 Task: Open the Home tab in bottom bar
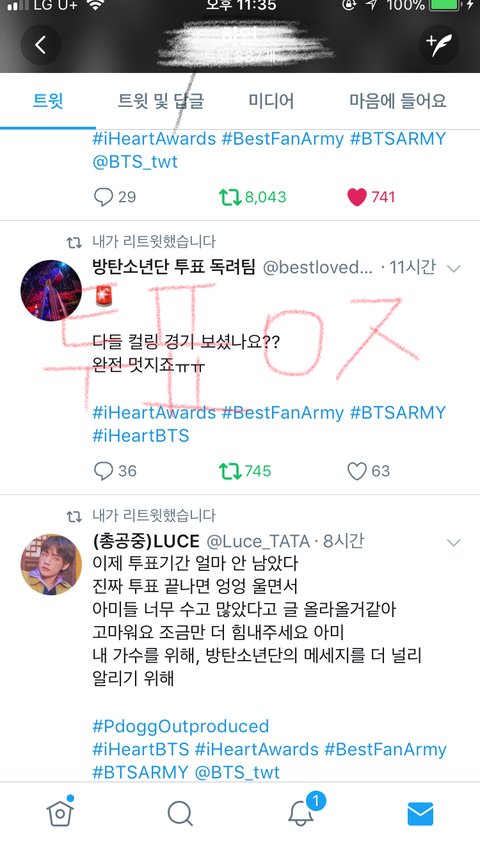(x=60, y=813)
